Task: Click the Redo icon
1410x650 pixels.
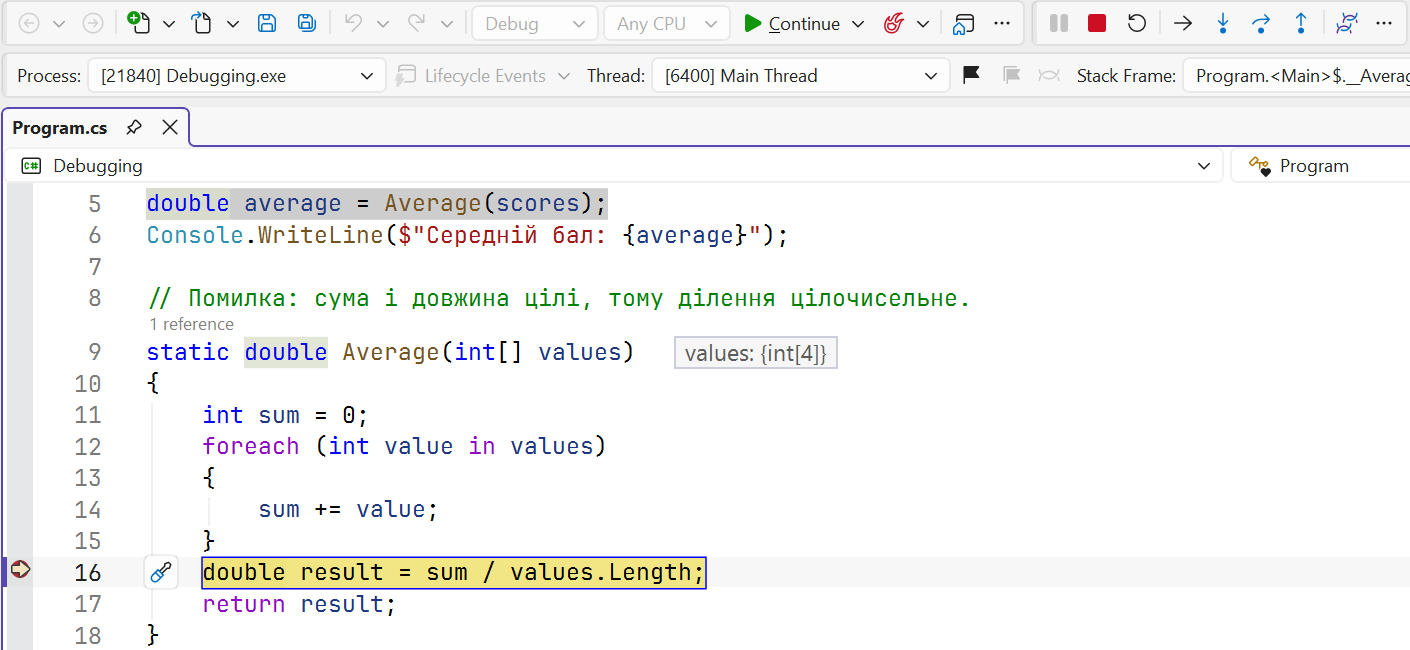Action: pyautogui.click(x=417, y=23)
